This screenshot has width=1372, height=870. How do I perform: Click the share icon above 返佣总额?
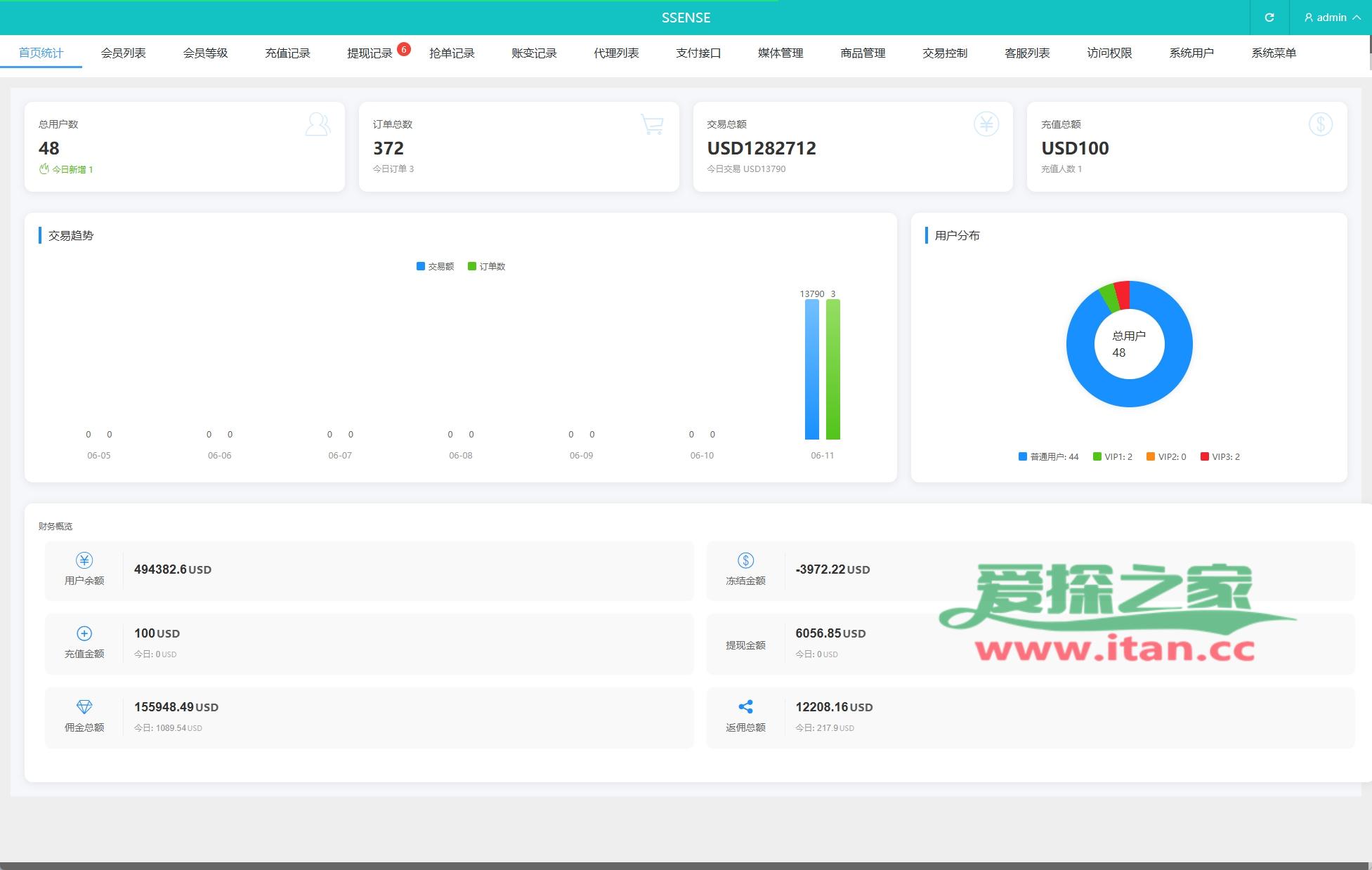(745, 706)
